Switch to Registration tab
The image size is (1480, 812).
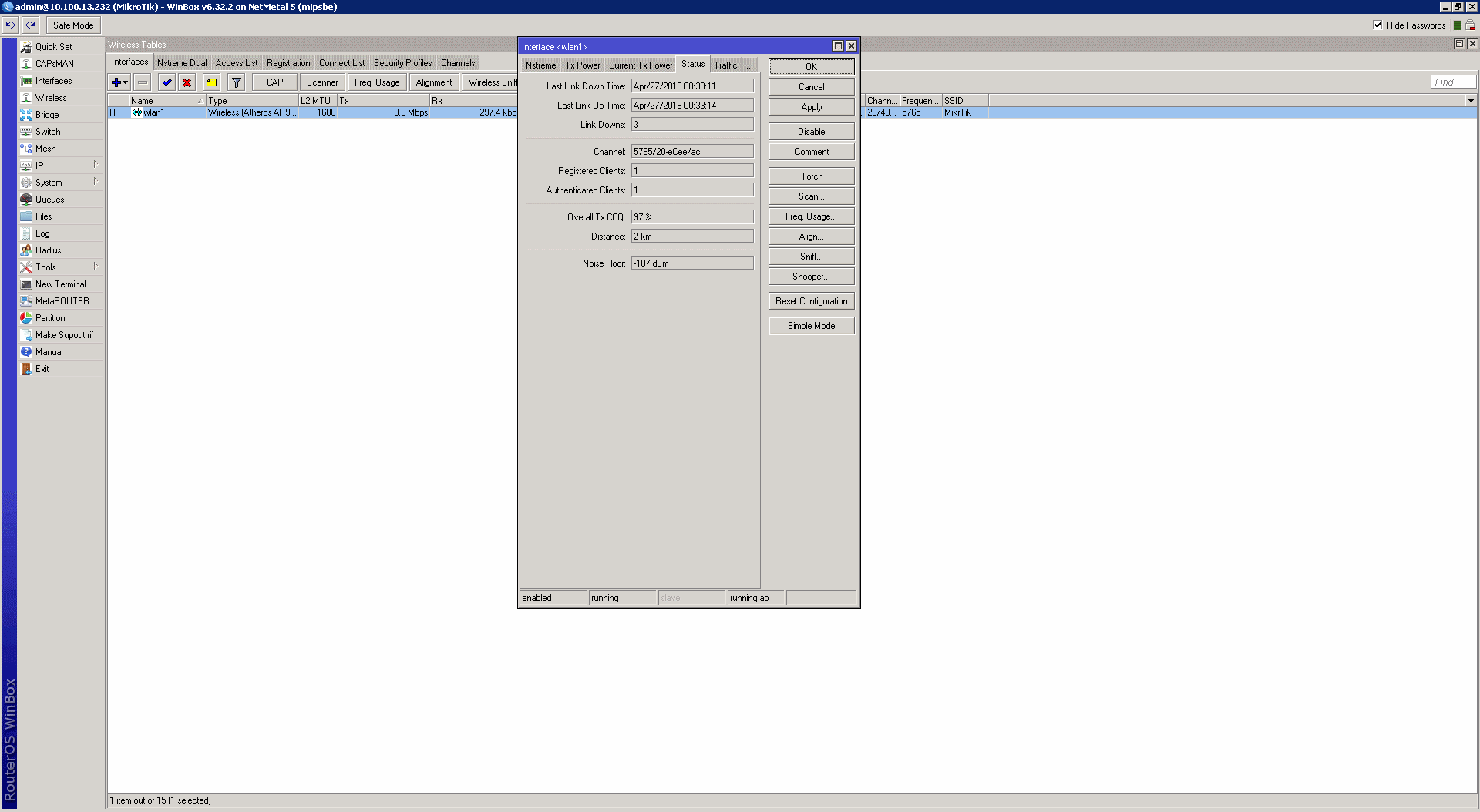288,63
